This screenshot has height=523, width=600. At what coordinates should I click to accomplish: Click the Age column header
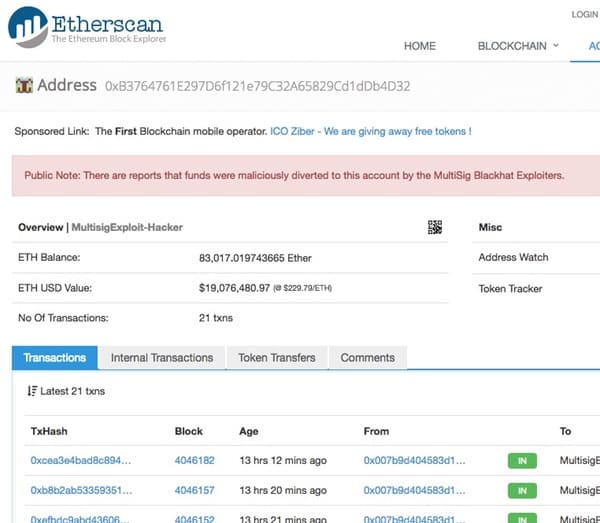point(249,431)
